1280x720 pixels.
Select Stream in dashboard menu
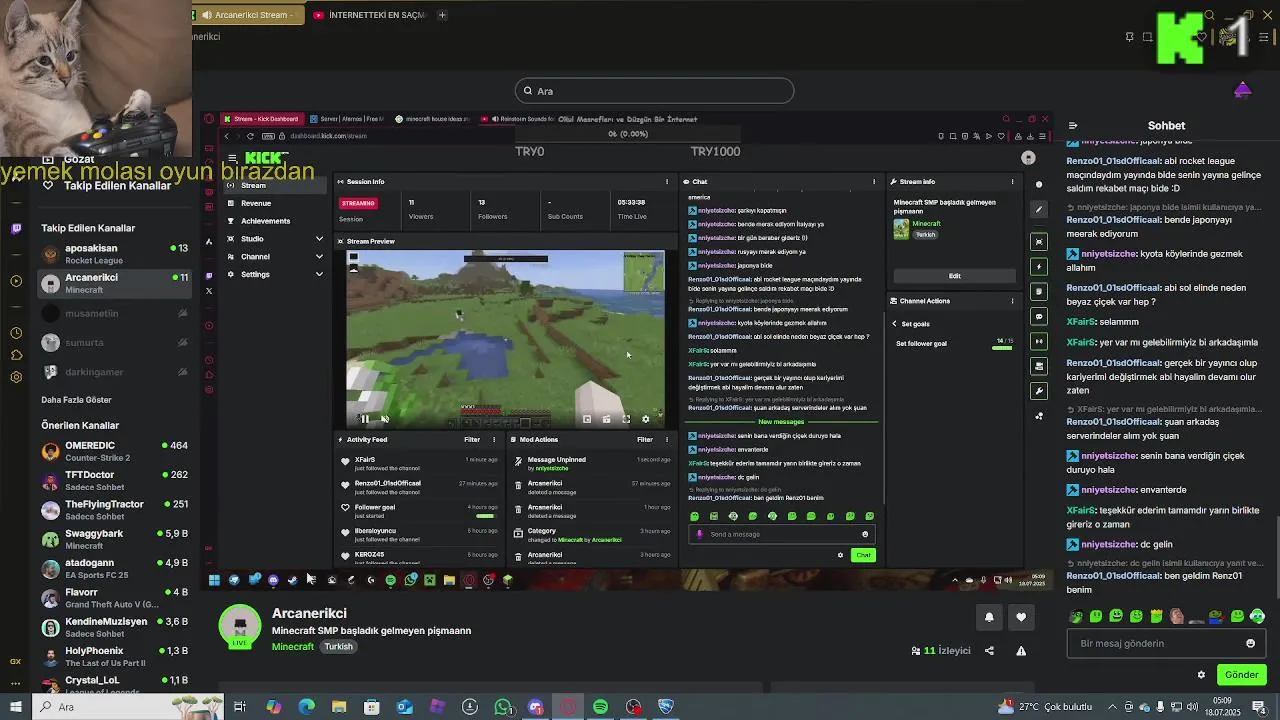275,186
